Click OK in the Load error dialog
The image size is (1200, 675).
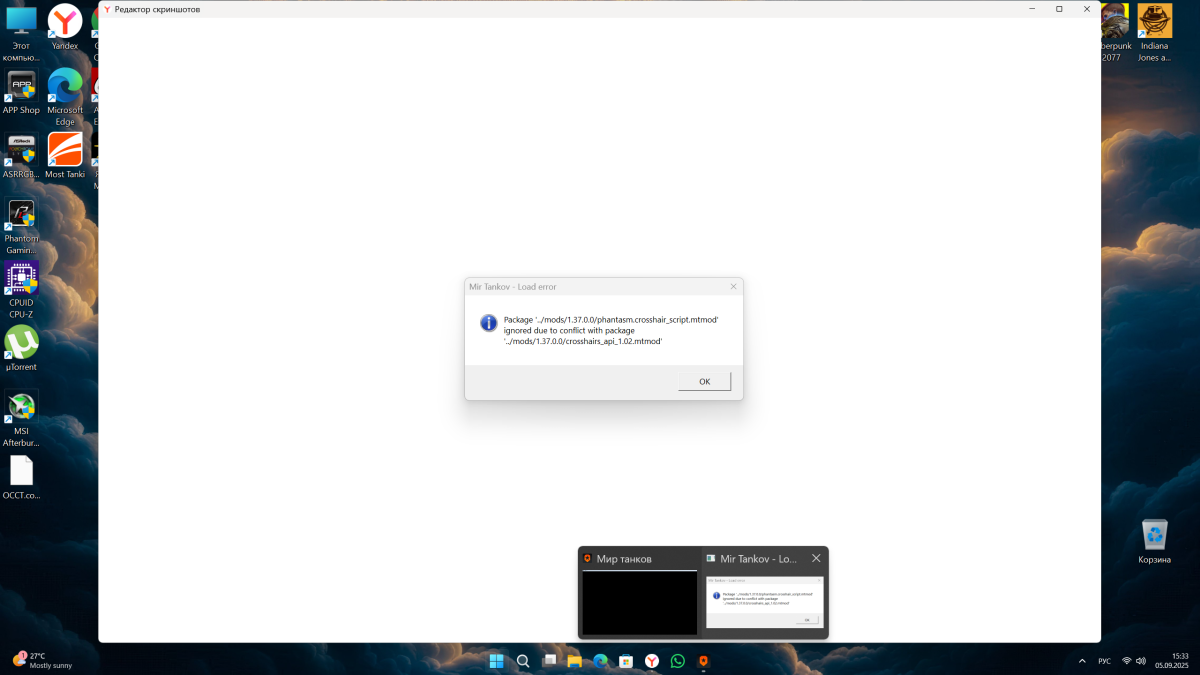(x=704, y=381)
